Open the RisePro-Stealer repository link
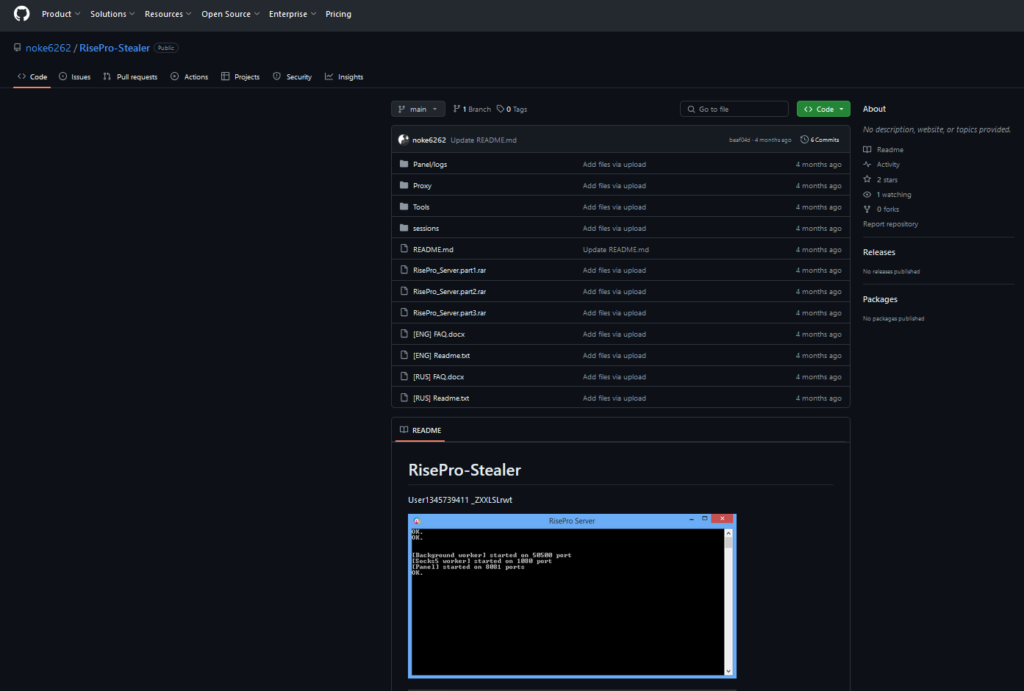This screenshot has width=1024, height=691. point(114,48)
